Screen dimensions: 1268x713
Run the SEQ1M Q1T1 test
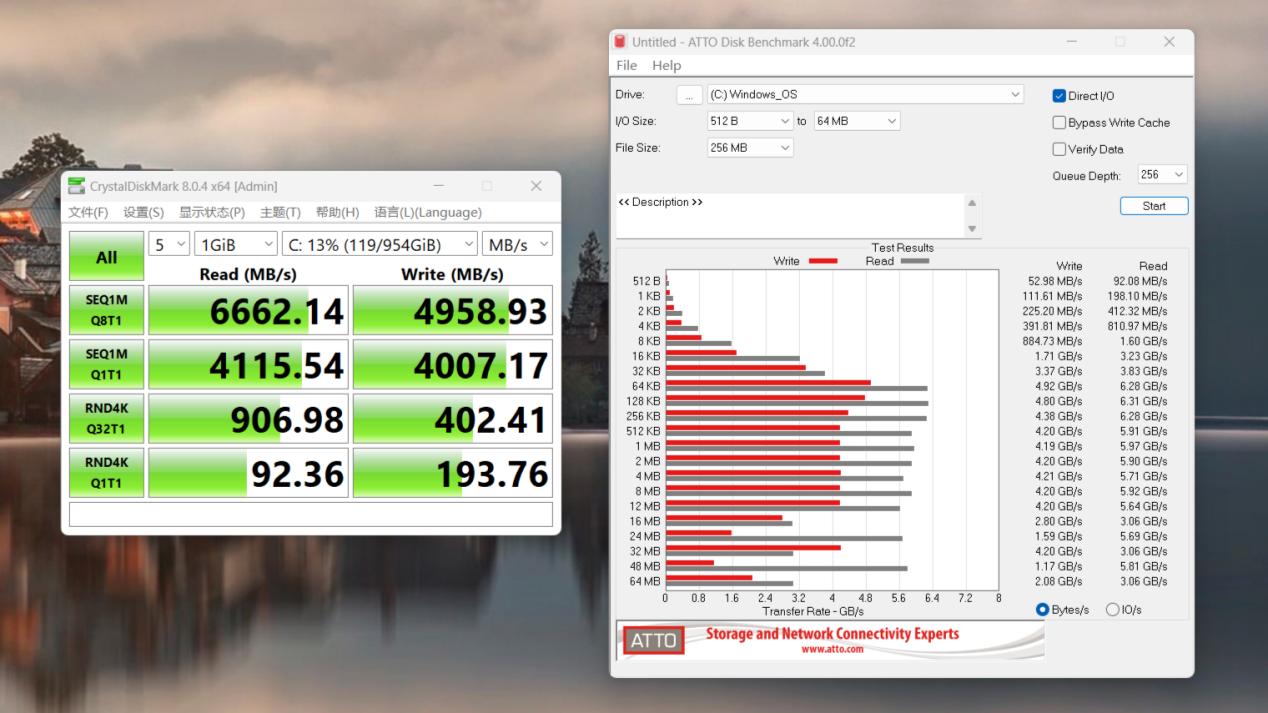click(106, 364)
